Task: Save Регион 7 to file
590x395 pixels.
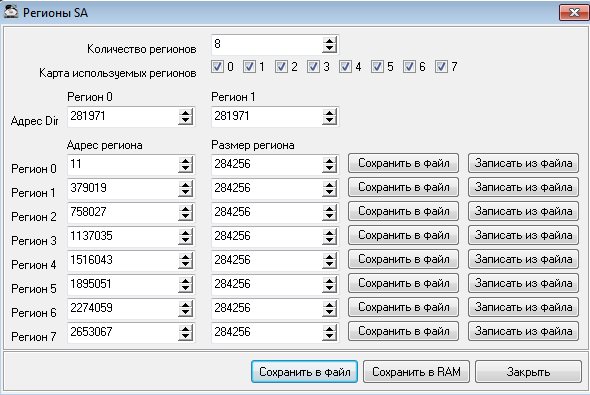Action: 403,331
